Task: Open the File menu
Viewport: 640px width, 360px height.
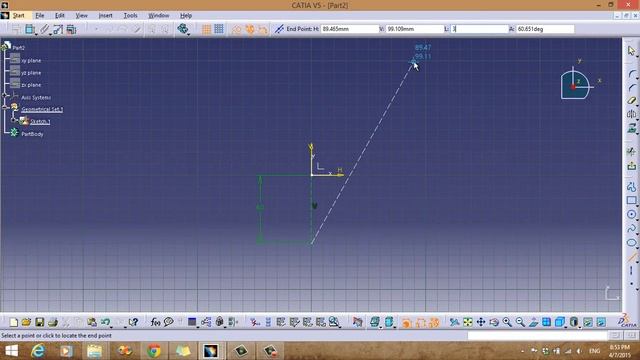Action: pos(40,16)
